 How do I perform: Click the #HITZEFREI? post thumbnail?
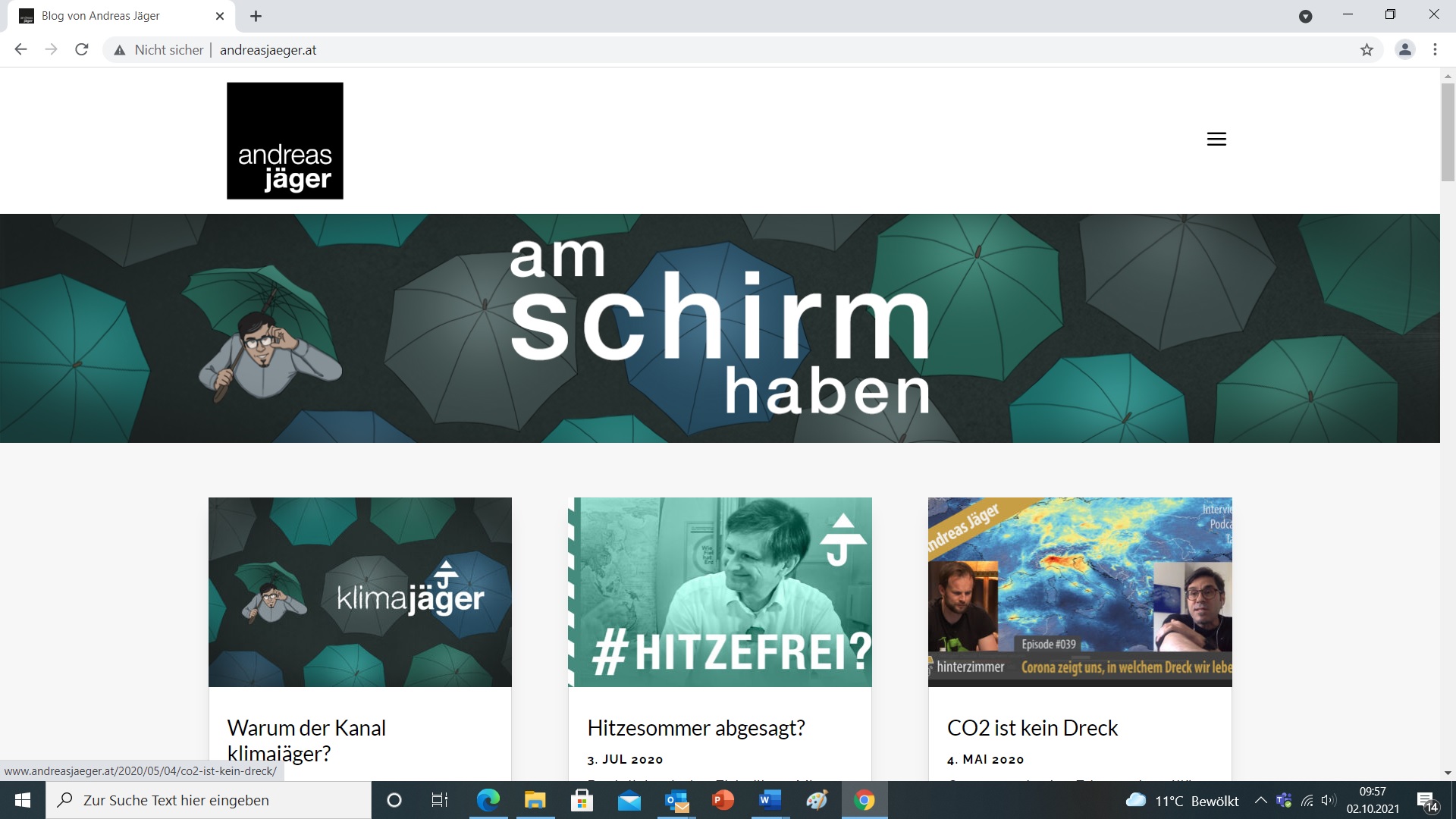(x=720, y=591)
